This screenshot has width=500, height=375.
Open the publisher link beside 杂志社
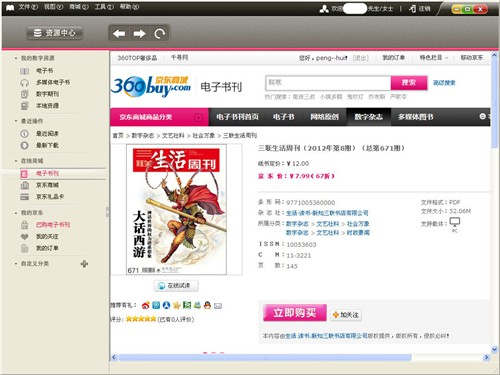point(327,213)
